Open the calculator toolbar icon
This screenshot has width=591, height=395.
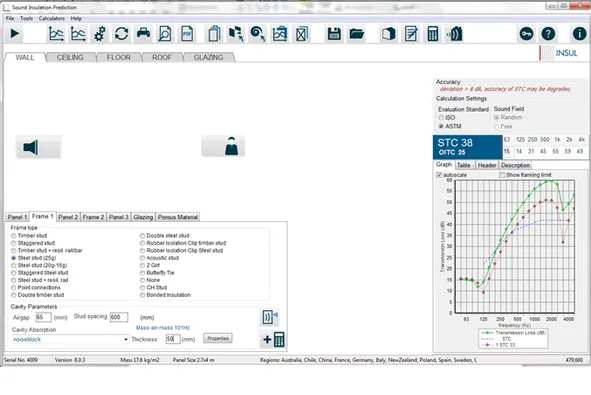click(x=433, y=34)
